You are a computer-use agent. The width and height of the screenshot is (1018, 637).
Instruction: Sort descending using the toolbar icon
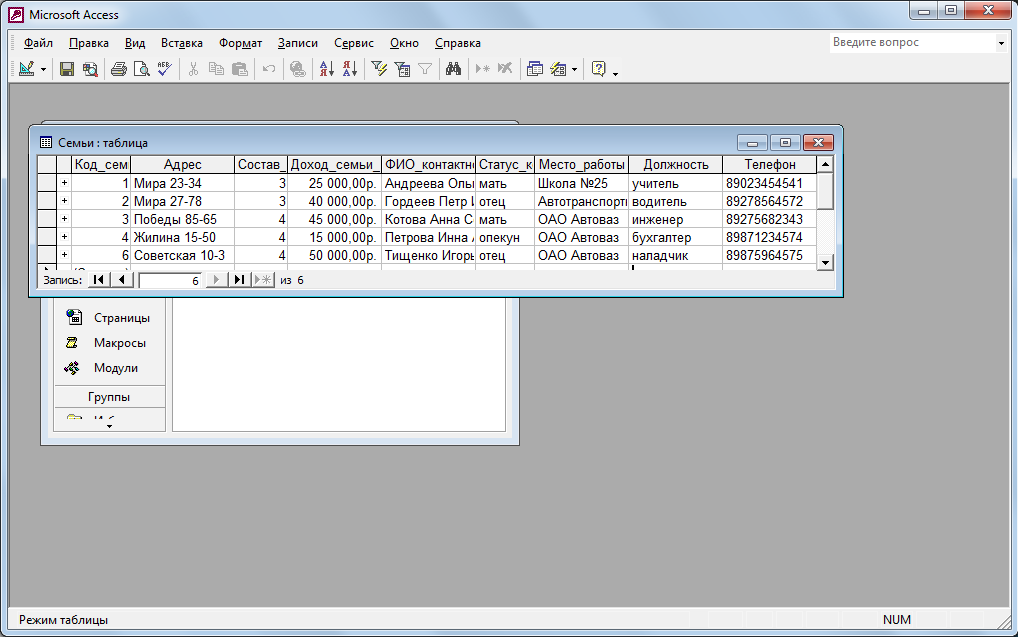point(349,69)
